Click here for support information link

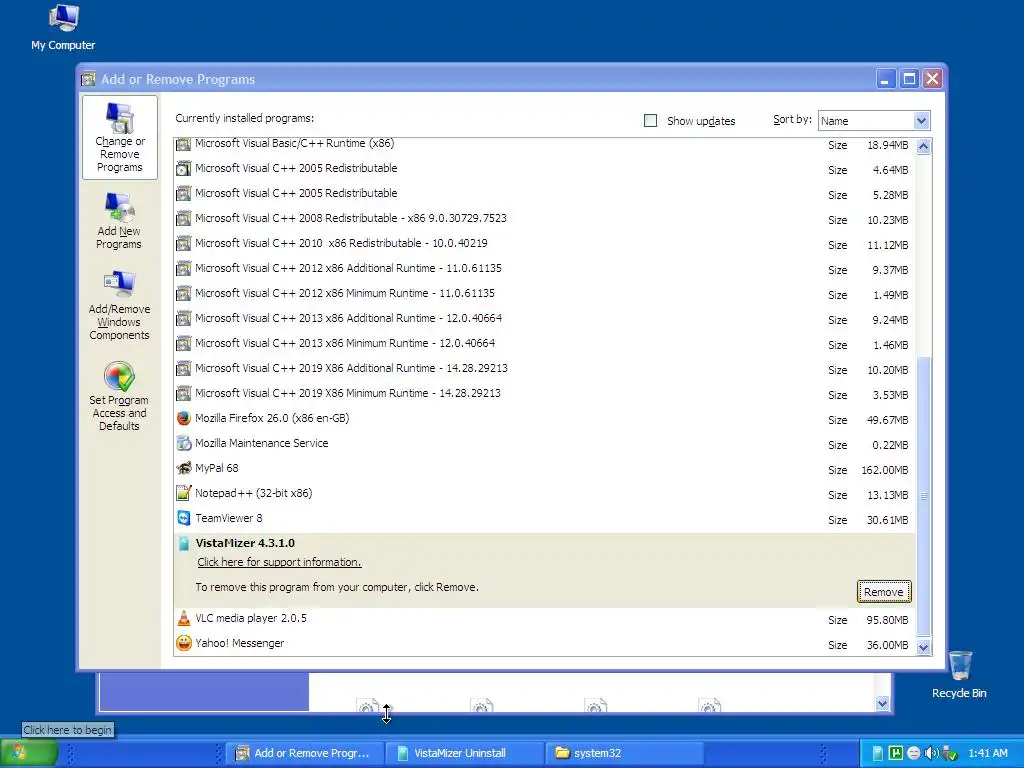pyautogui.click(x=279, y=562)
